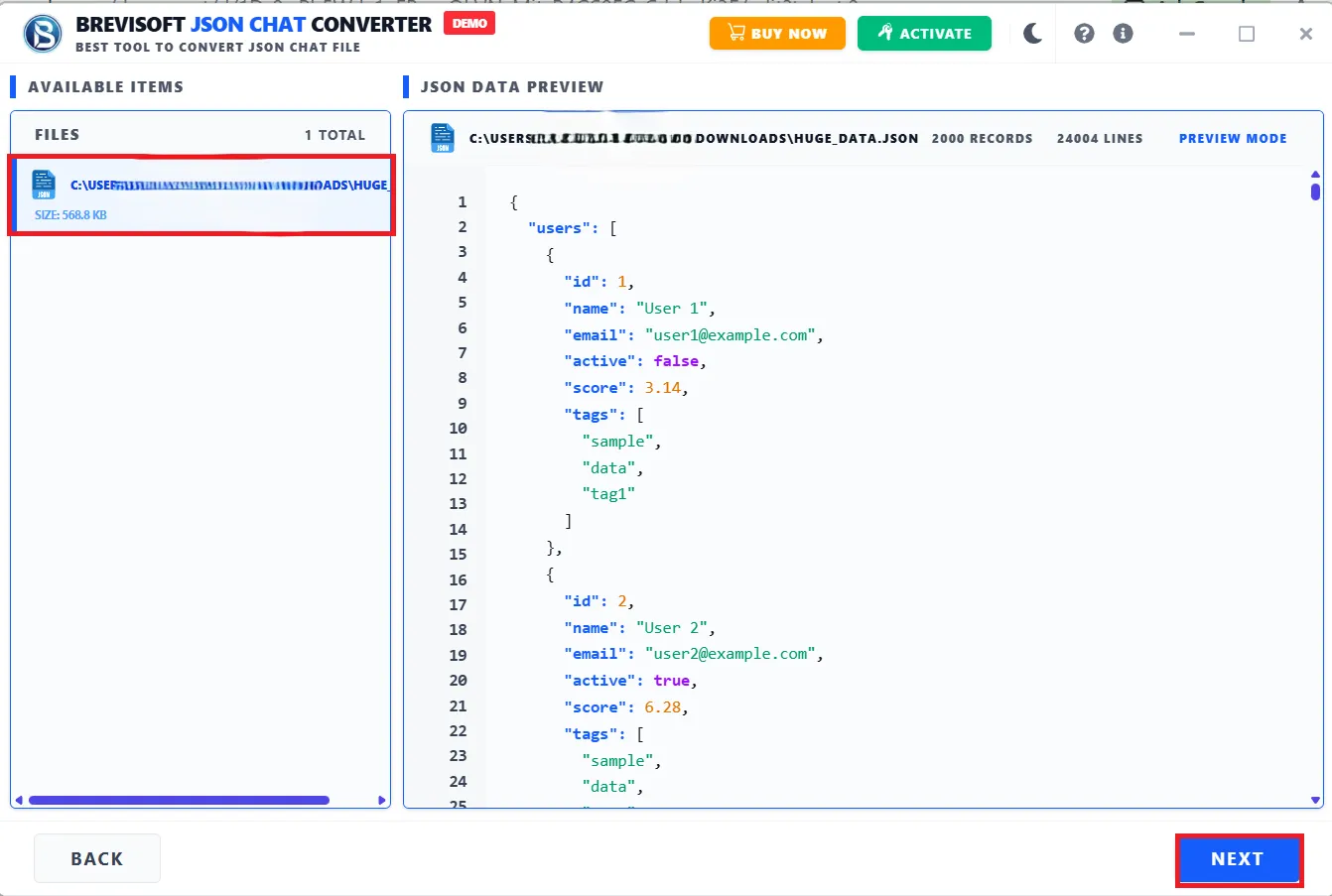The width and height of the screenshot is (1332, 896).
Task: Click the "true" active value
Action: click(x=672, y=681)
